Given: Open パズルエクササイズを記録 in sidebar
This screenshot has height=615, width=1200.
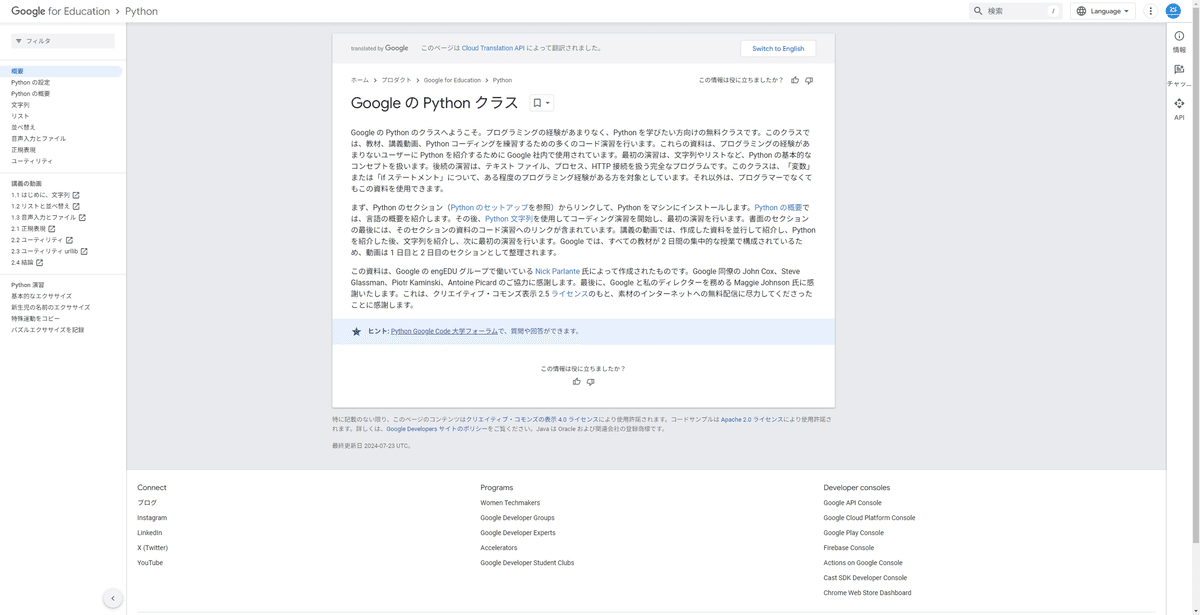Looking at the screenshot, I should point(47,329).
